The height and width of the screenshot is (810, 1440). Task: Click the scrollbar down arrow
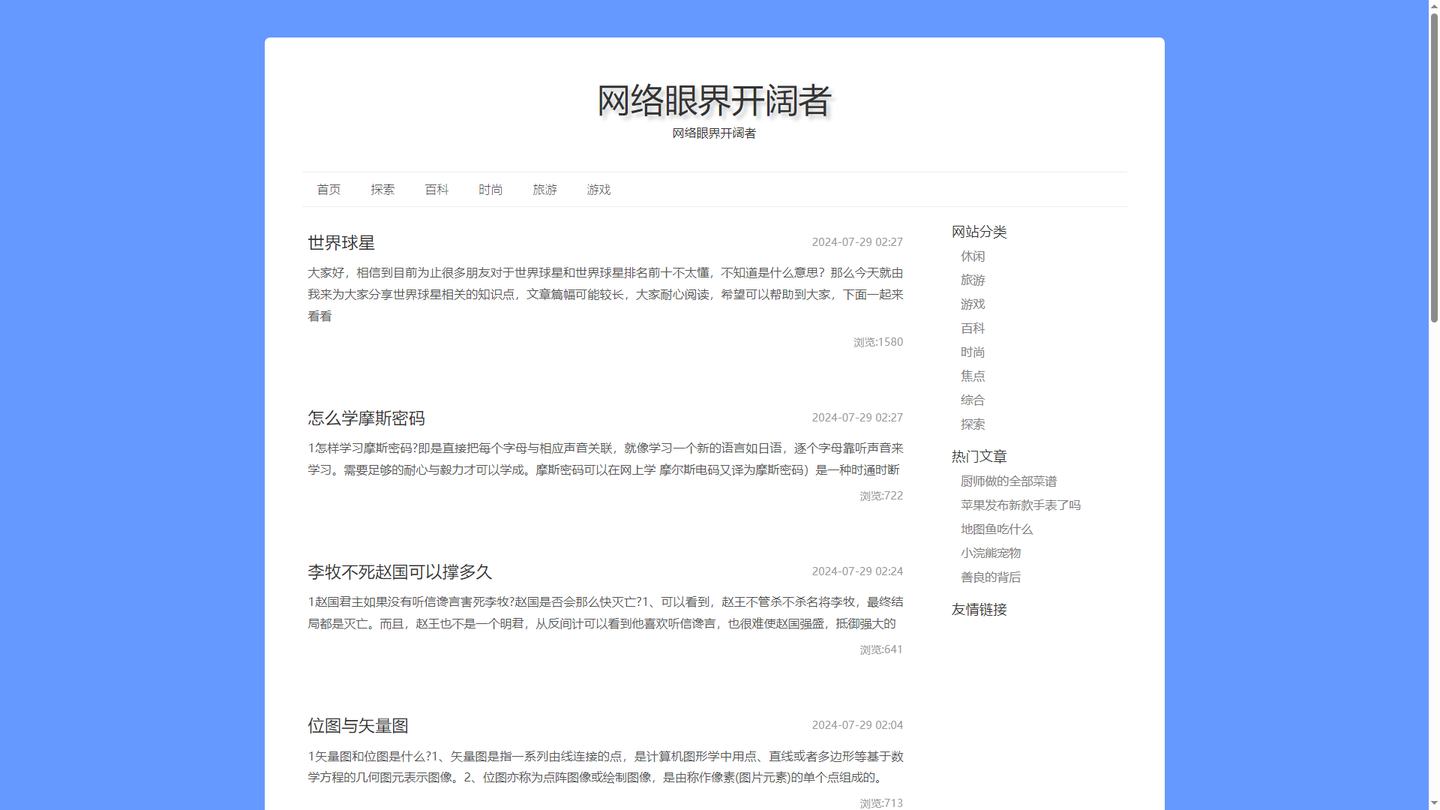coord(1434,804)
